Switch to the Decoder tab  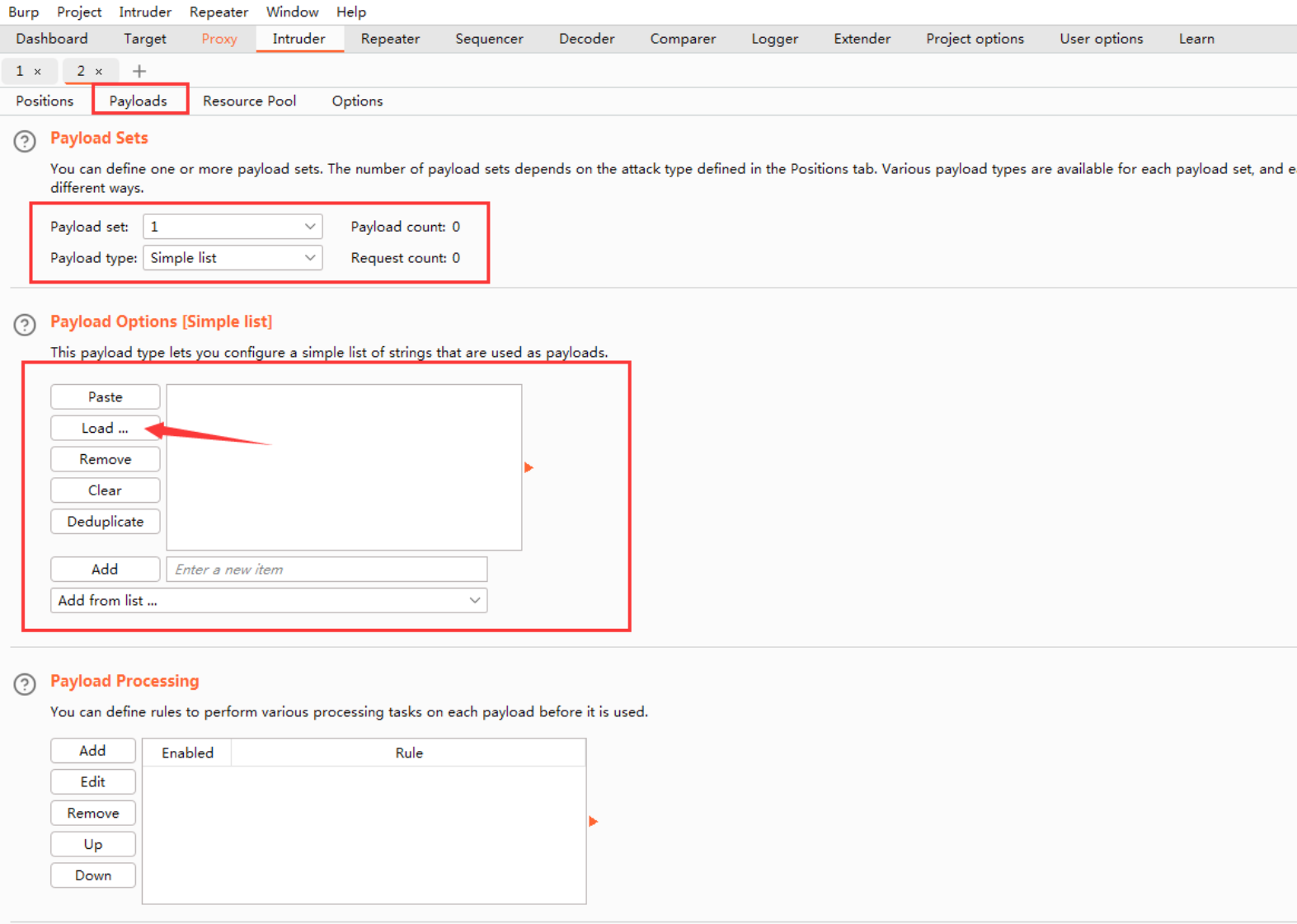pyautogui.click(x=586, y=39)
